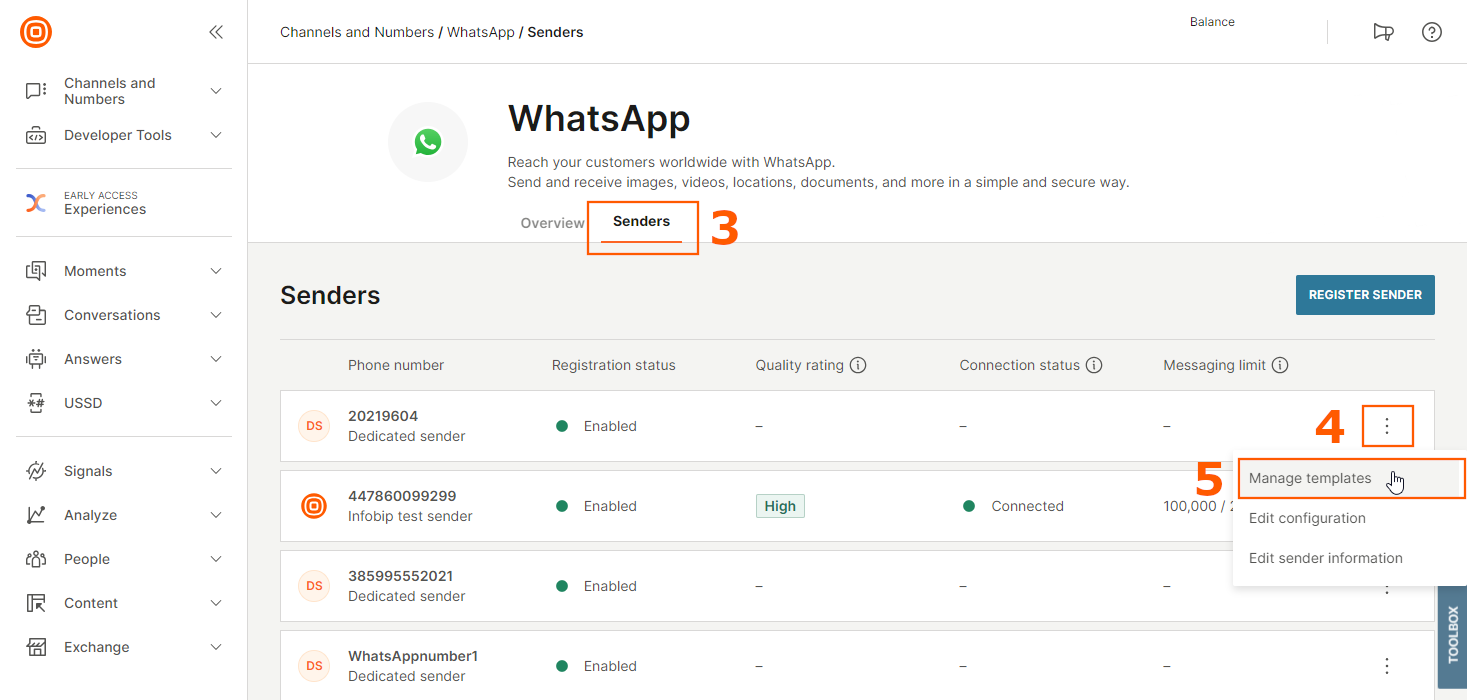Click the WhatsApp logo icon
Image resolution: width=1467 pixels, height=700 pixels.
[428, 142]
